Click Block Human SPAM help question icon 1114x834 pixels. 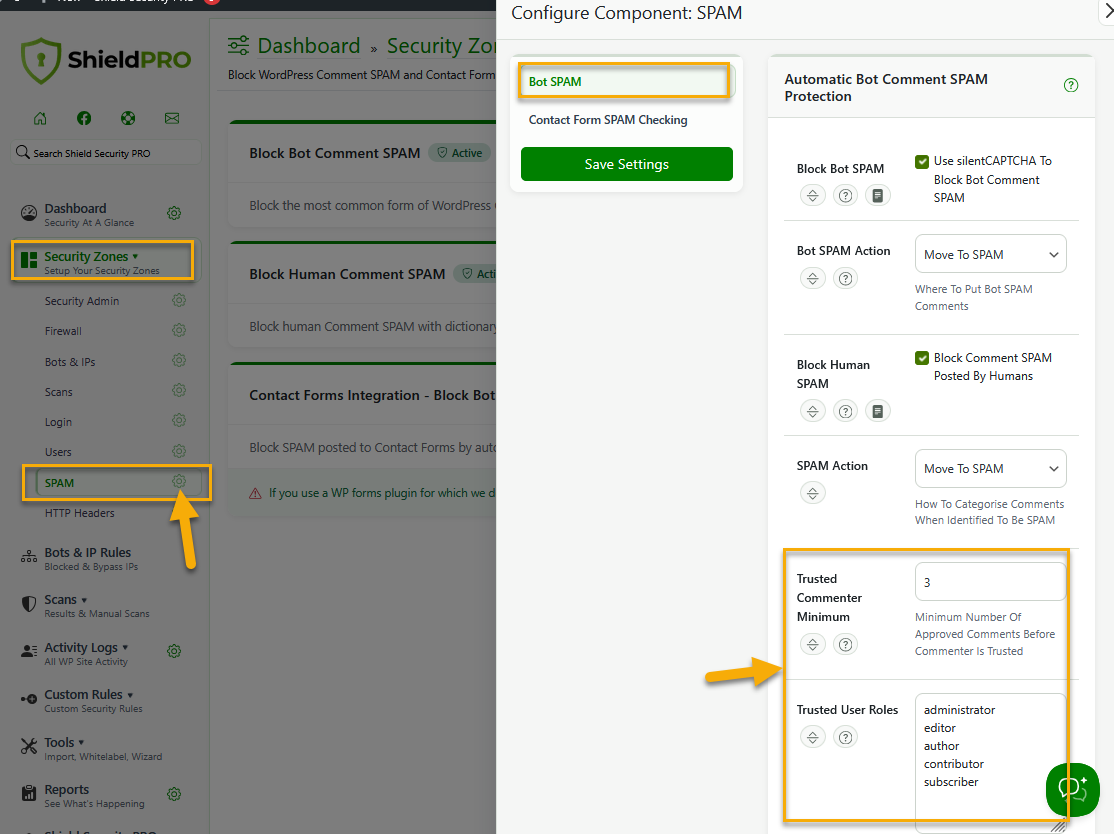coord(845,411)
